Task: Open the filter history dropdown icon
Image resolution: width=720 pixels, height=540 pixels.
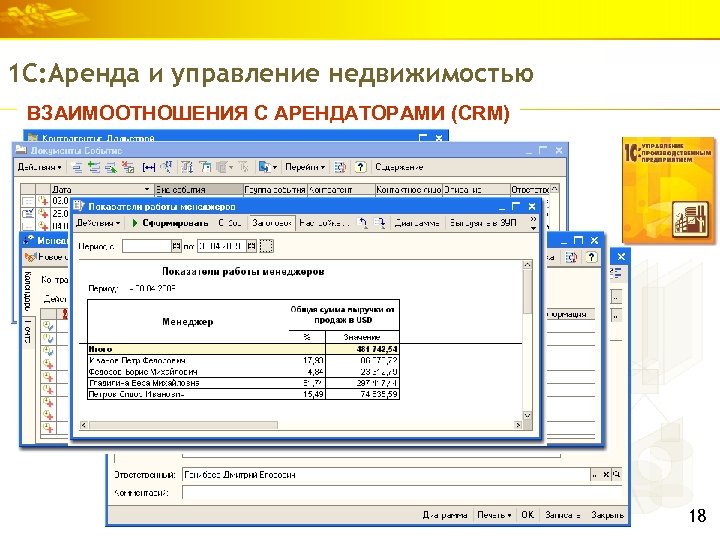Action: (x=224, y=168)
